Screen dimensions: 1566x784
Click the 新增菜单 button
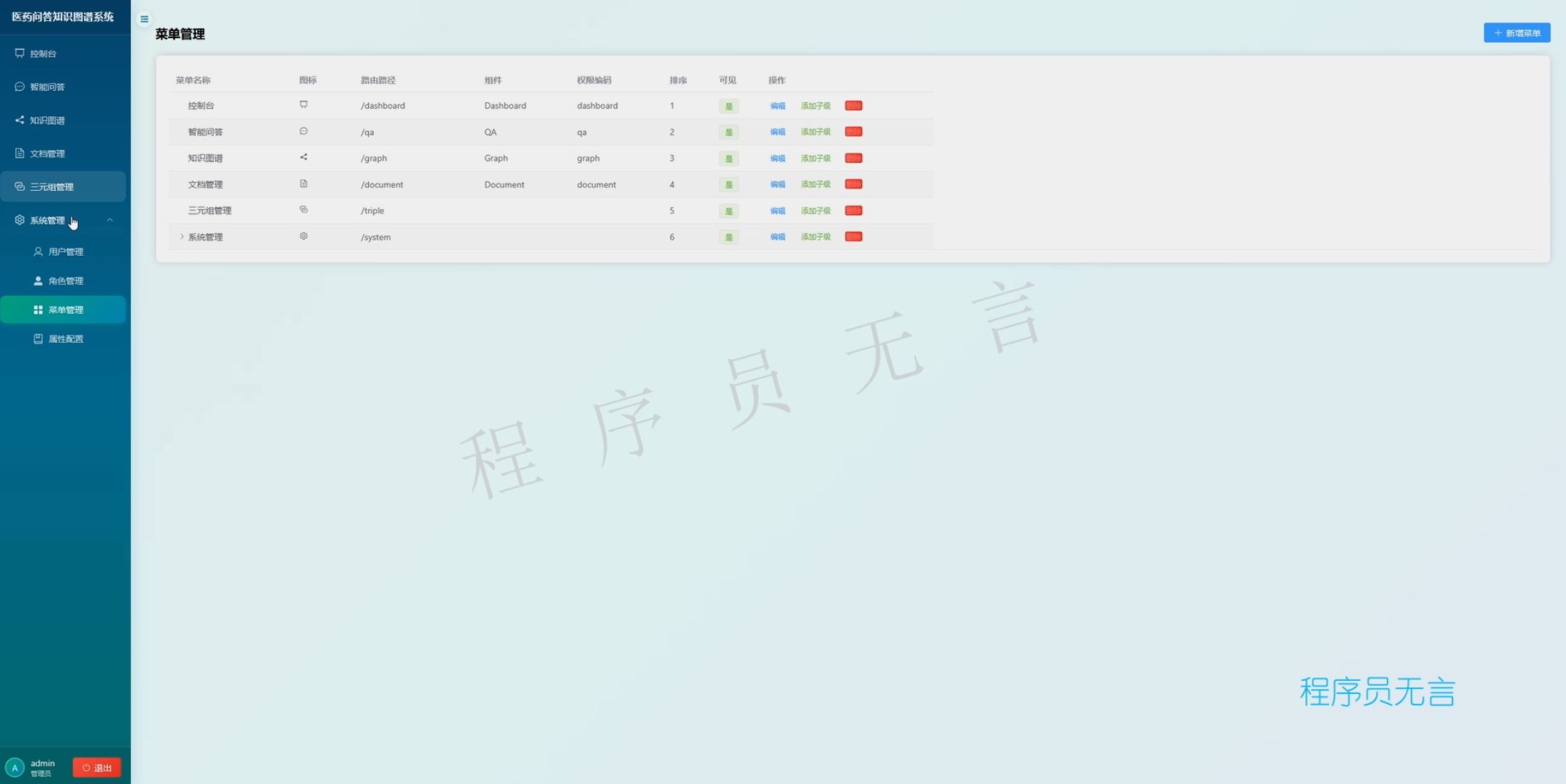[1516, 33]
